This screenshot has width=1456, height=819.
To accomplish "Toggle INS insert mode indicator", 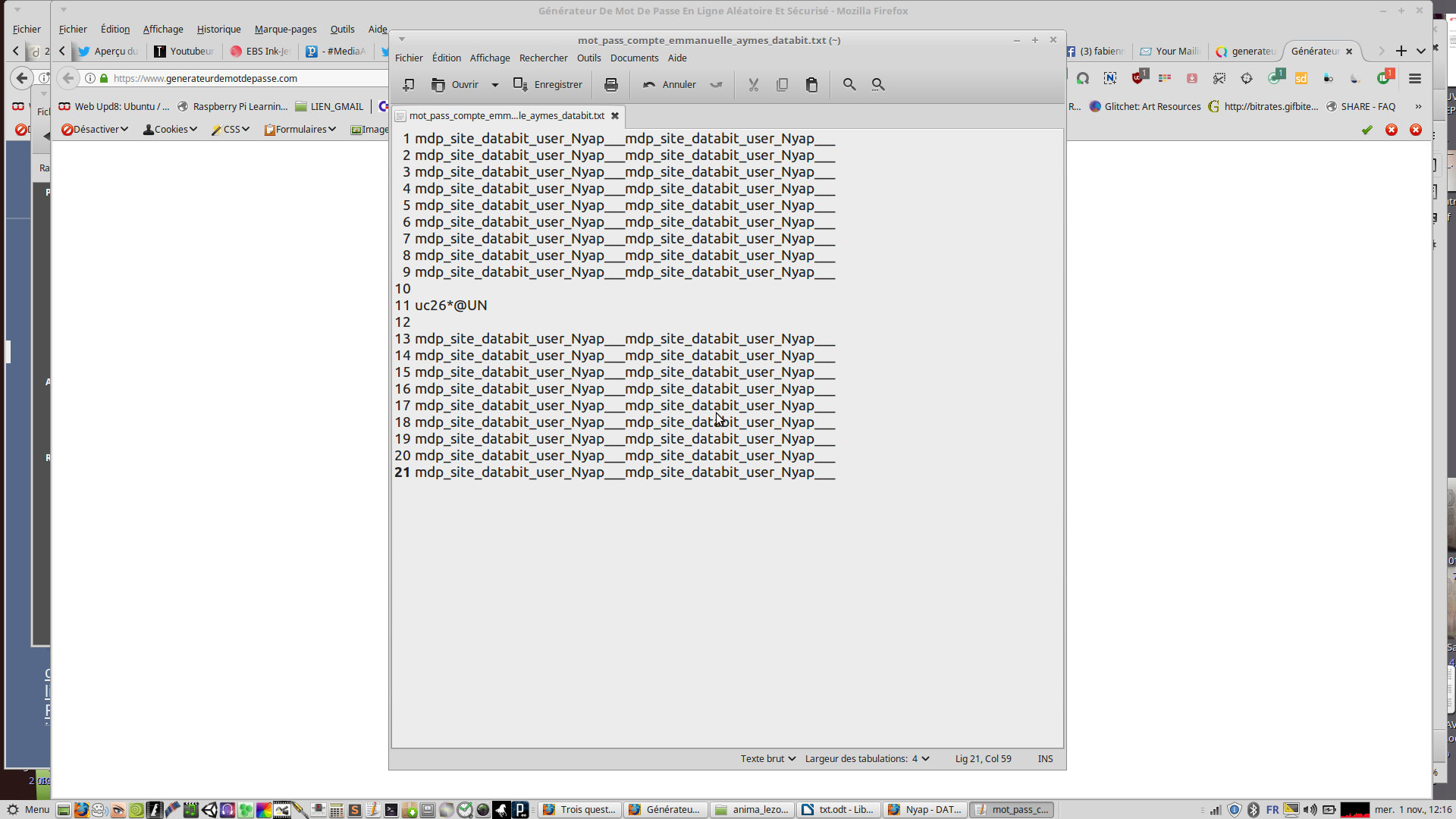I will pos(1045,759).
